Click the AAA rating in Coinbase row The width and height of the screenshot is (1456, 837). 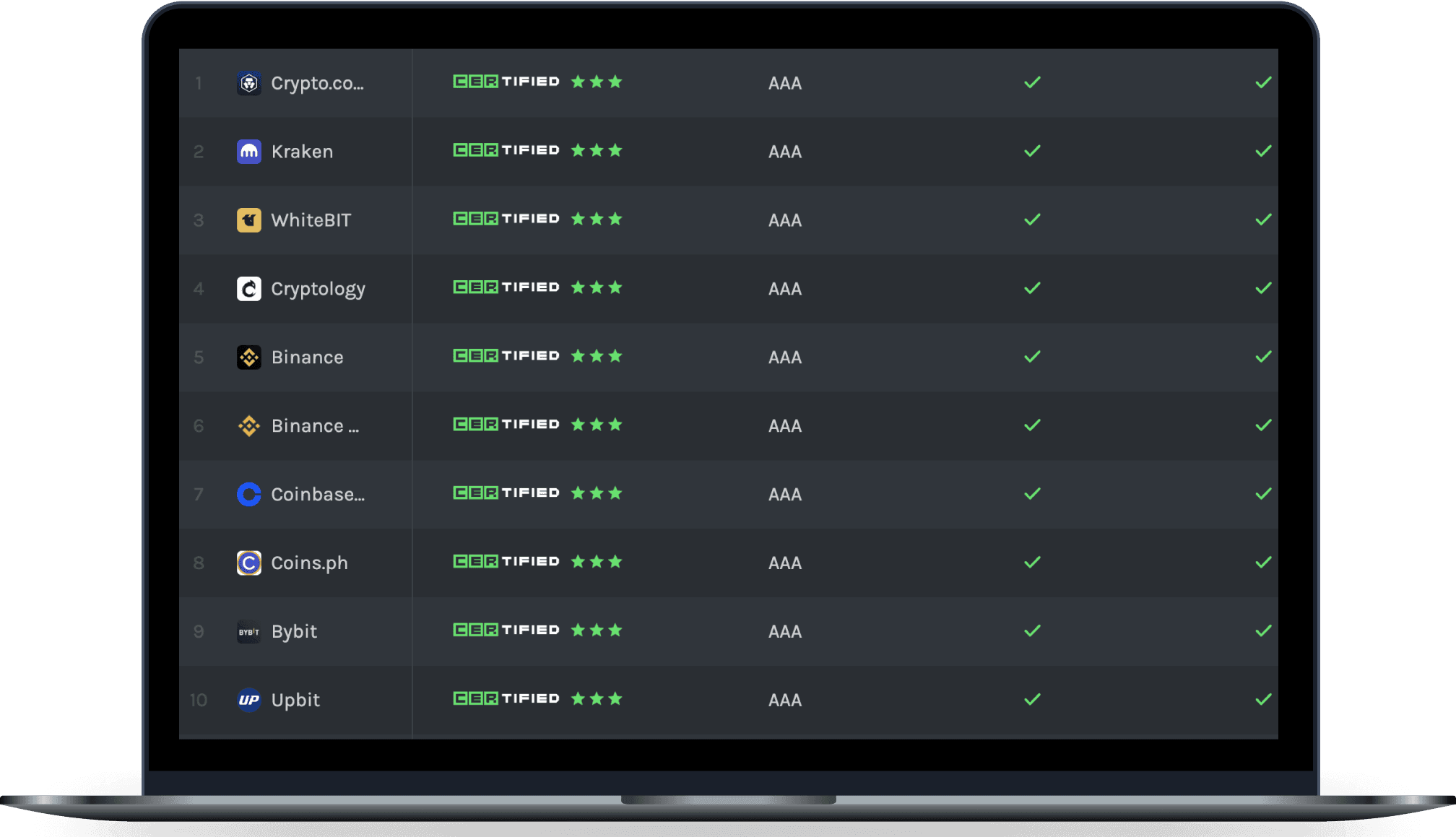pos(785,495)
